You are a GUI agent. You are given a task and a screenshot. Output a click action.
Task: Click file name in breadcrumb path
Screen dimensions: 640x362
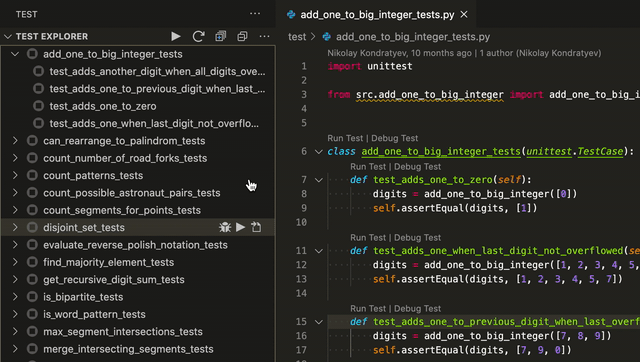pos(413,37)
